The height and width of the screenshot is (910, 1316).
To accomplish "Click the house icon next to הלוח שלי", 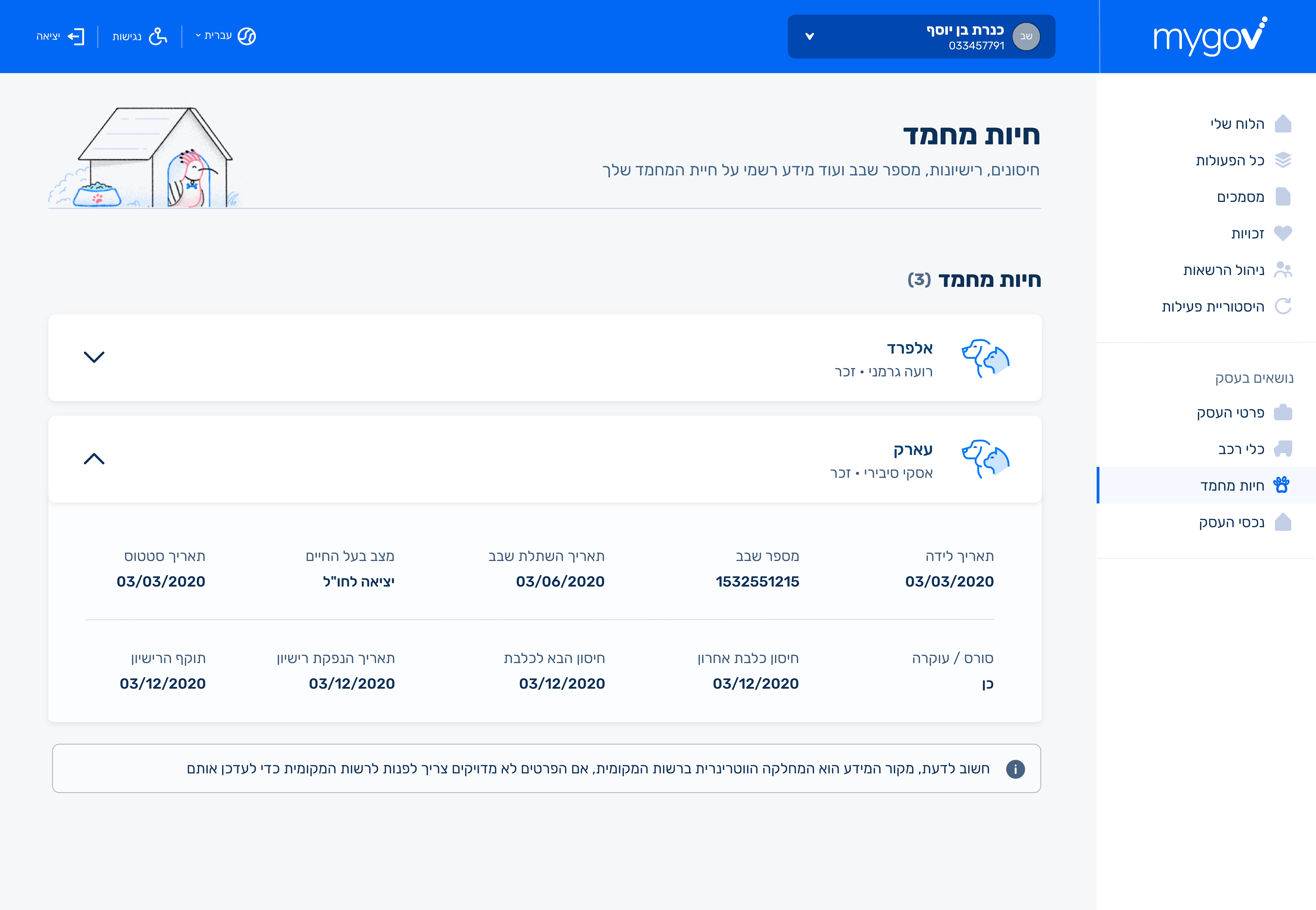I will click(1282, 124).
